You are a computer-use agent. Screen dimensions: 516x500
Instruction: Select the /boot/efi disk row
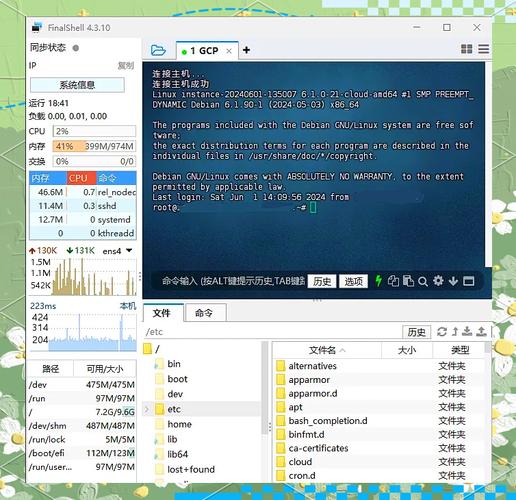pos(82,453)
